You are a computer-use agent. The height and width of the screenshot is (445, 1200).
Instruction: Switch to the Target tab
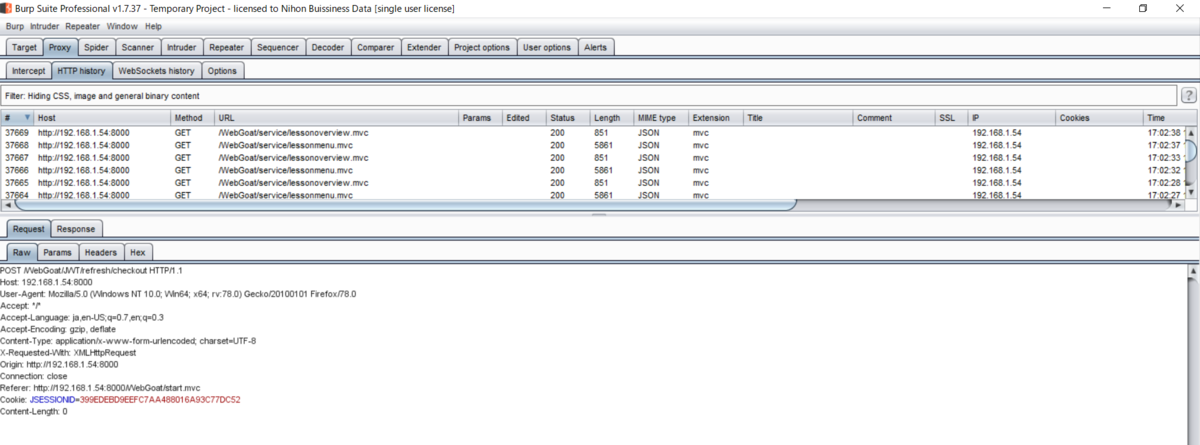(24, 47)
